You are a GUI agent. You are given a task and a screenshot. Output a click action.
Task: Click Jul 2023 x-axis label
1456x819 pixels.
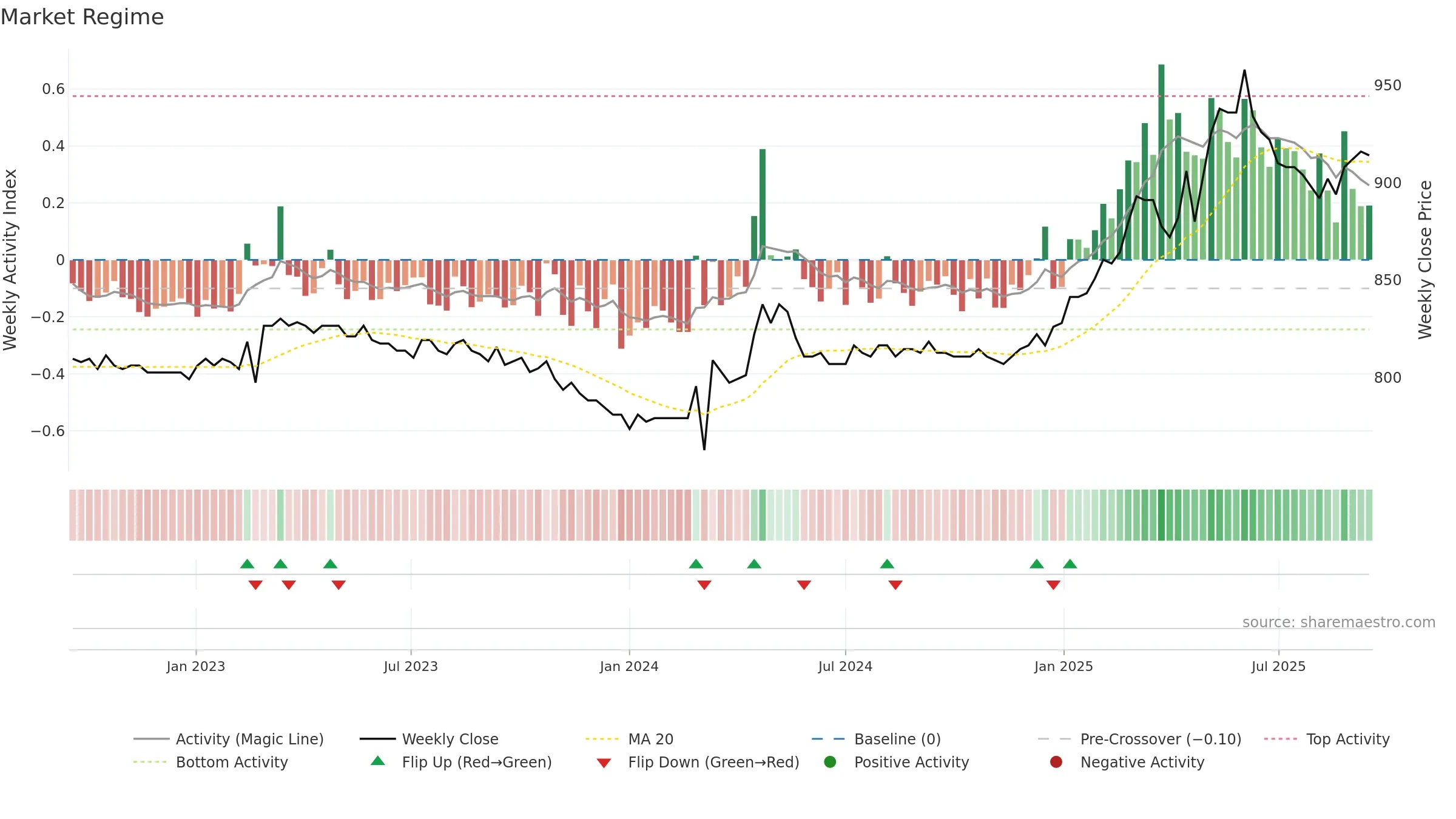point(411,666)
